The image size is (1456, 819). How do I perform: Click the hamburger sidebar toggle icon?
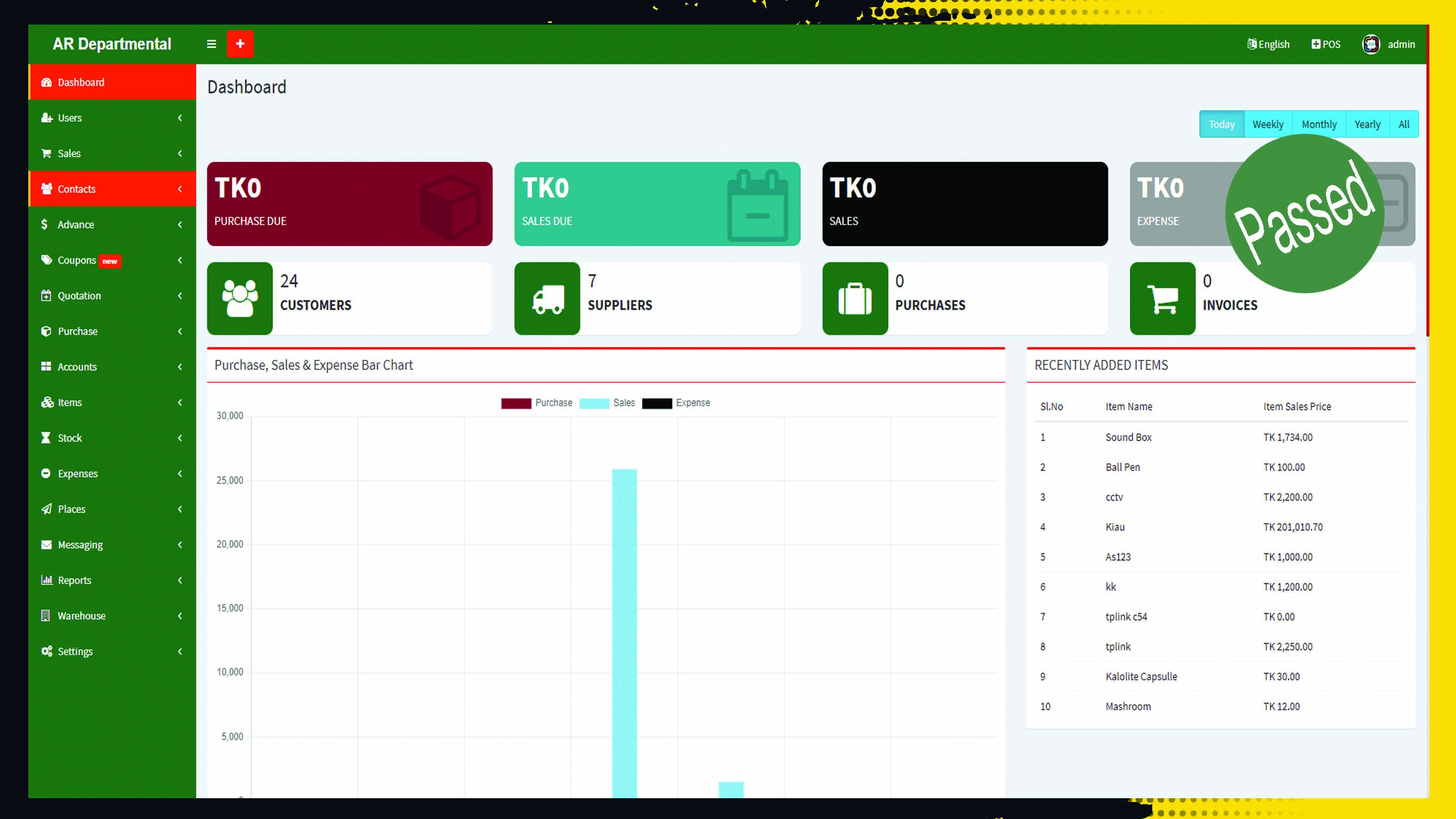click(x=212, y=44)
